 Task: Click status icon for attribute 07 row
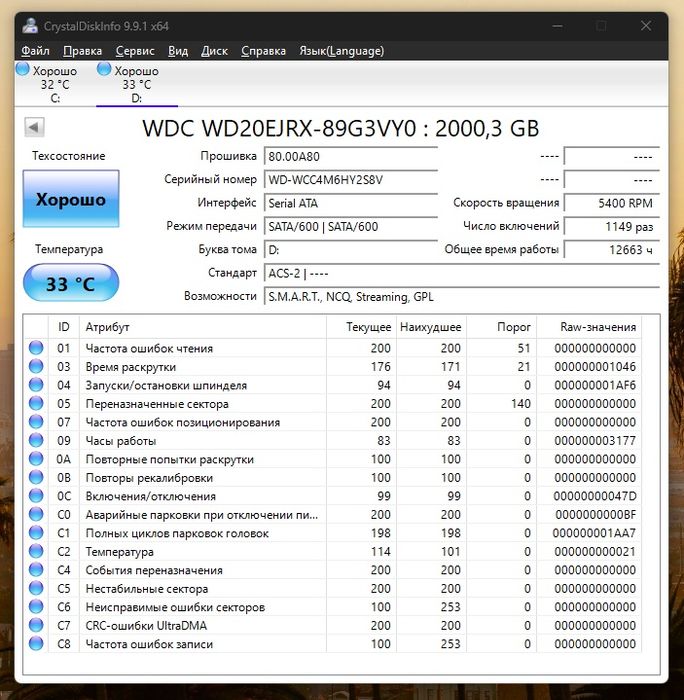pos(36,422)
